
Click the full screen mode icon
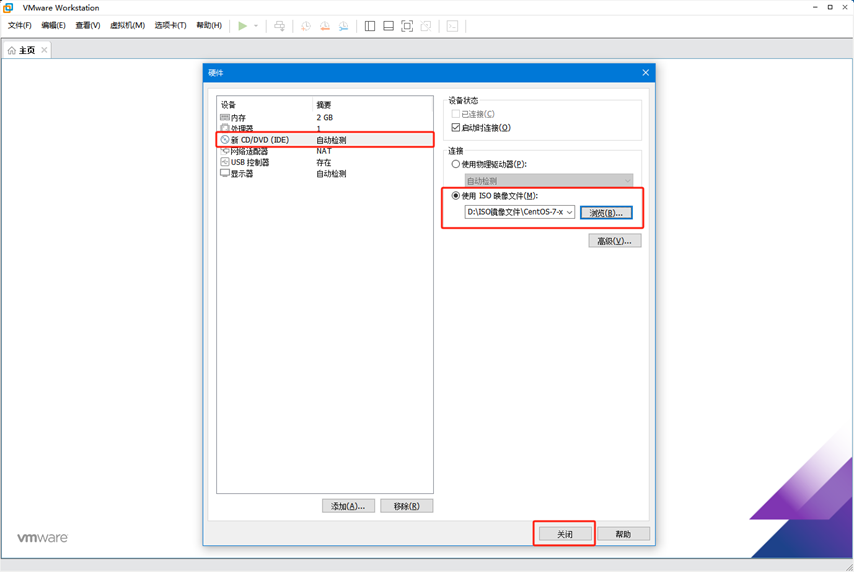click(x=407, y=26)
